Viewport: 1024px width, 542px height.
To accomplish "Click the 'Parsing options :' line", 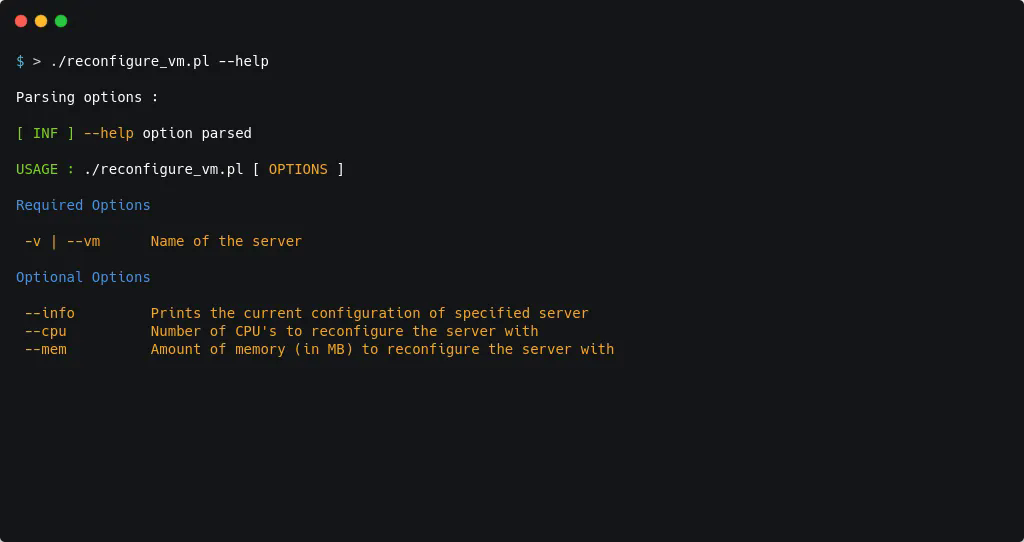I will tap(87, 97).
